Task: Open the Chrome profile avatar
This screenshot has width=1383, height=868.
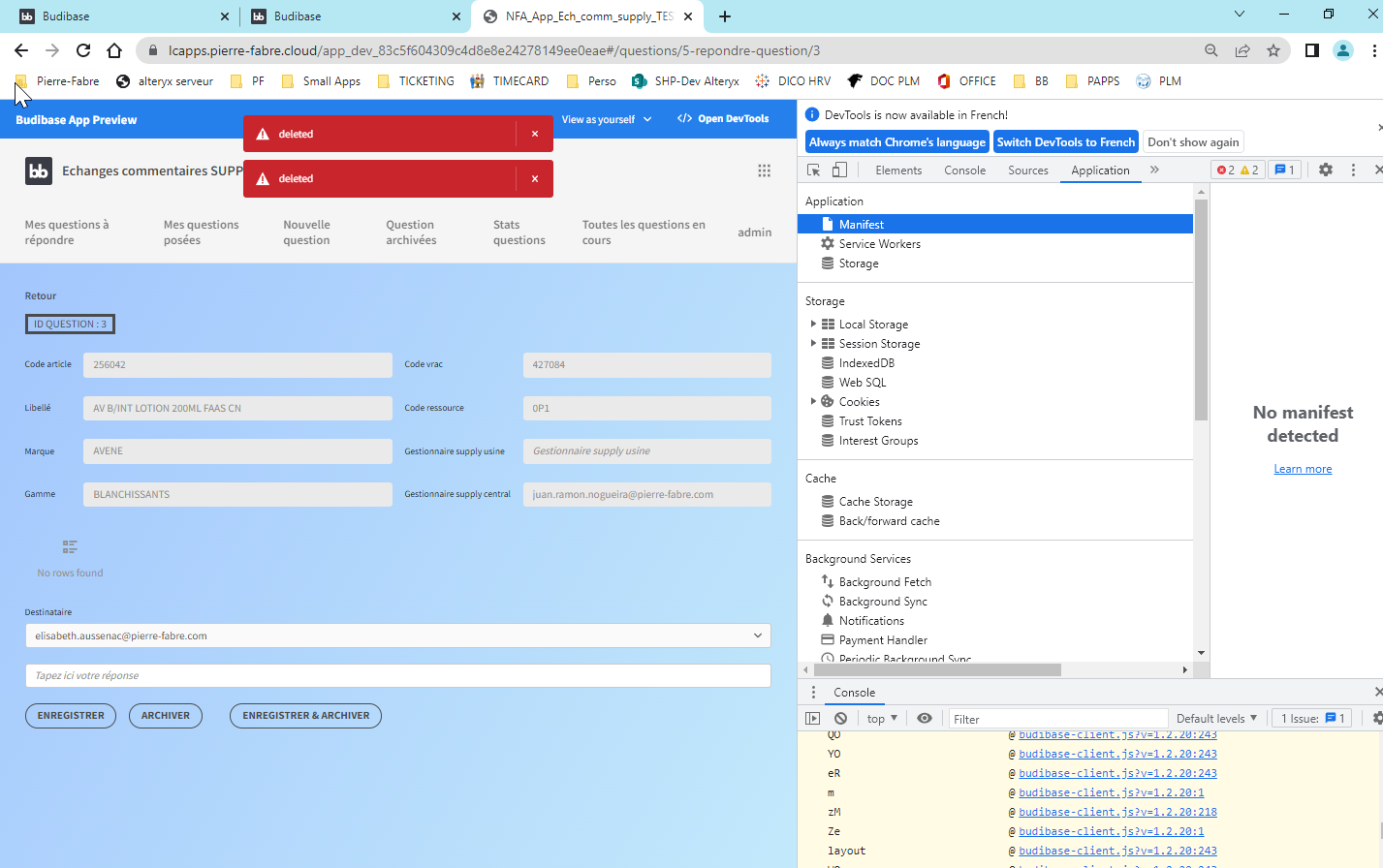Action: 1343,50
